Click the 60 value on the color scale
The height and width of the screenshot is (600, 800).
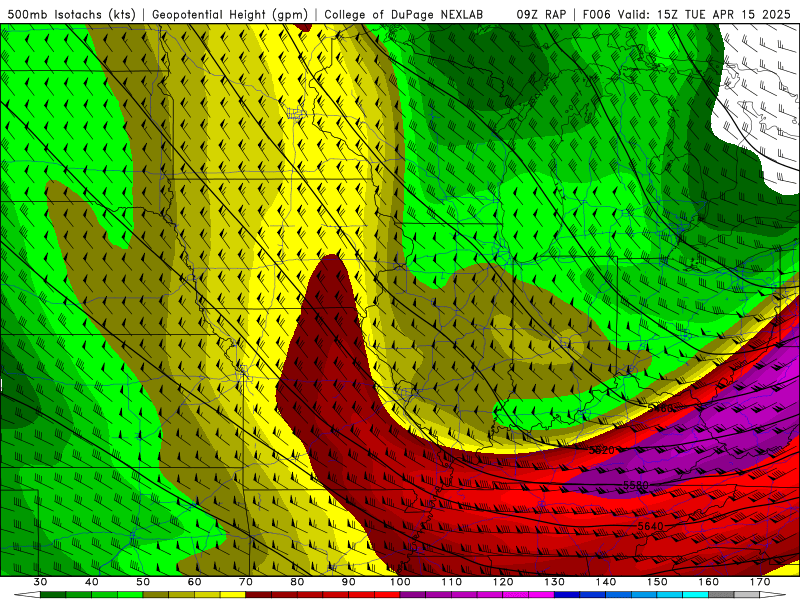[x=194, y=582]
